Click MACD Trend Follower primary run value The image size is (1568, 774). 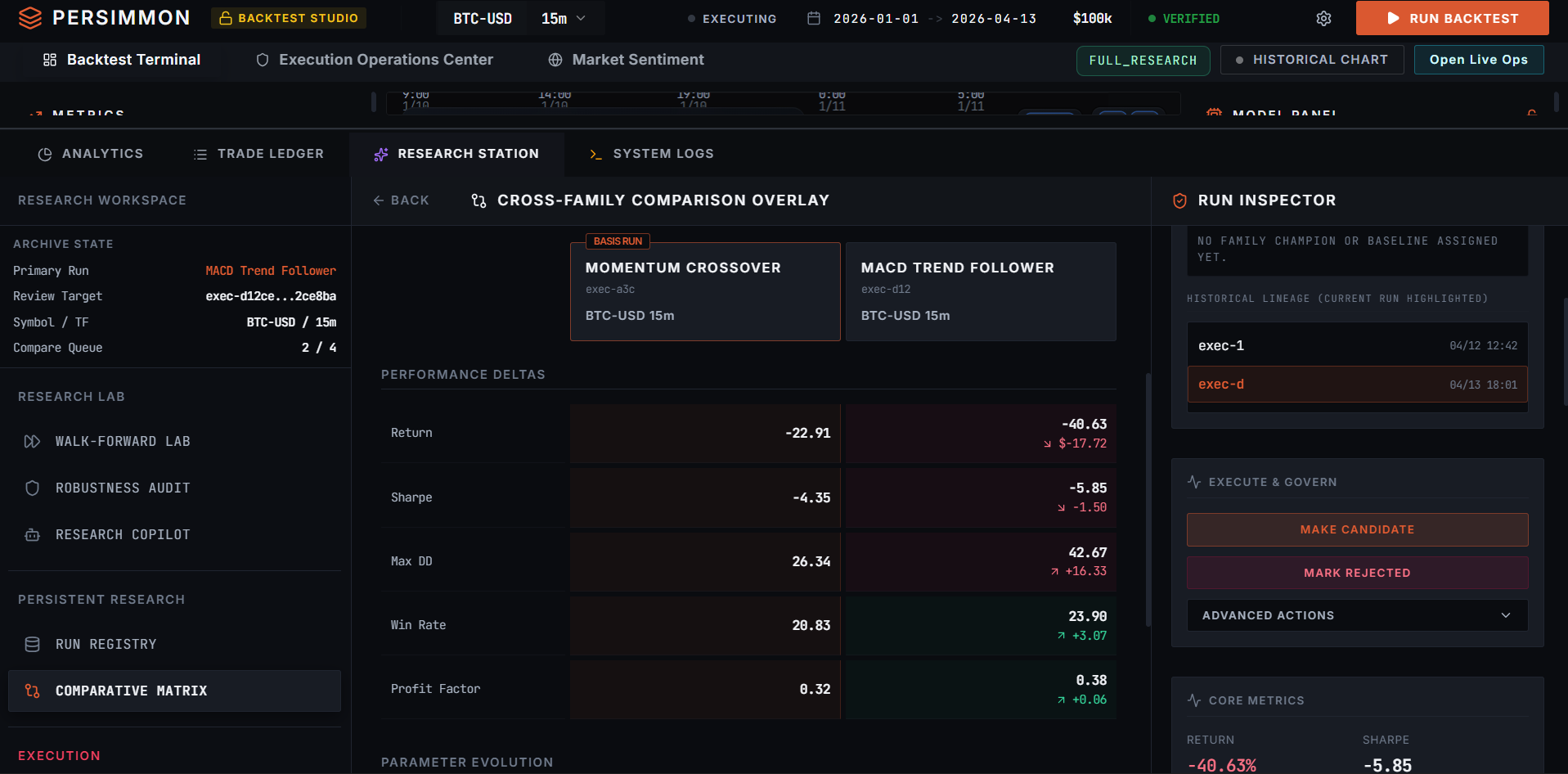pos(271,271)
